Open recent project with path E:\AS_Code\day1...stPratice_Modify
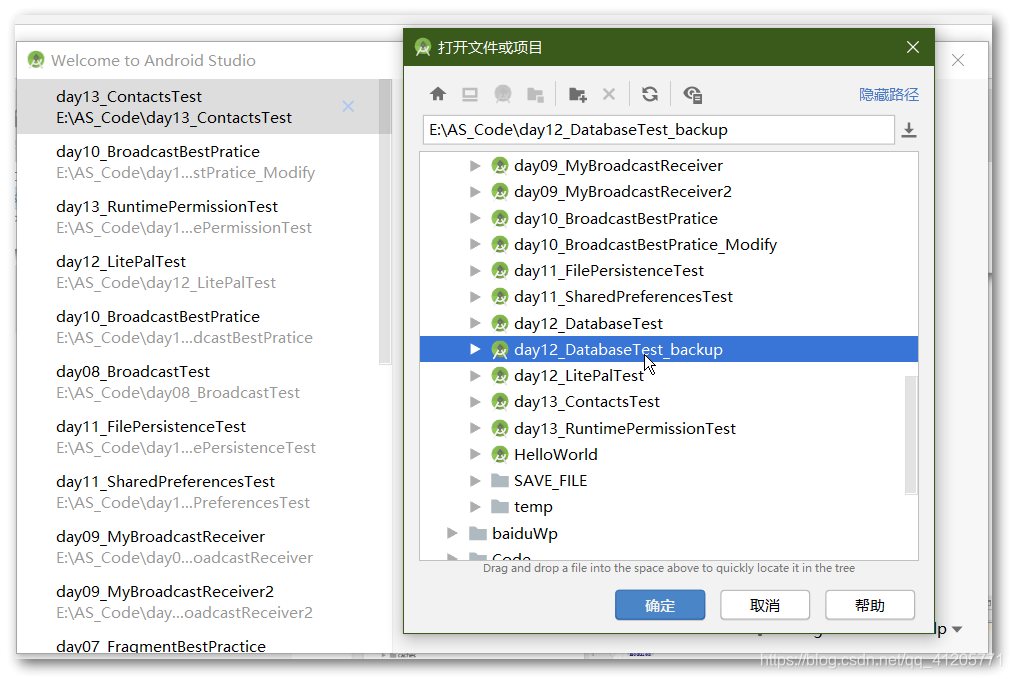The image size is (1012, 679). pos(197,162)
